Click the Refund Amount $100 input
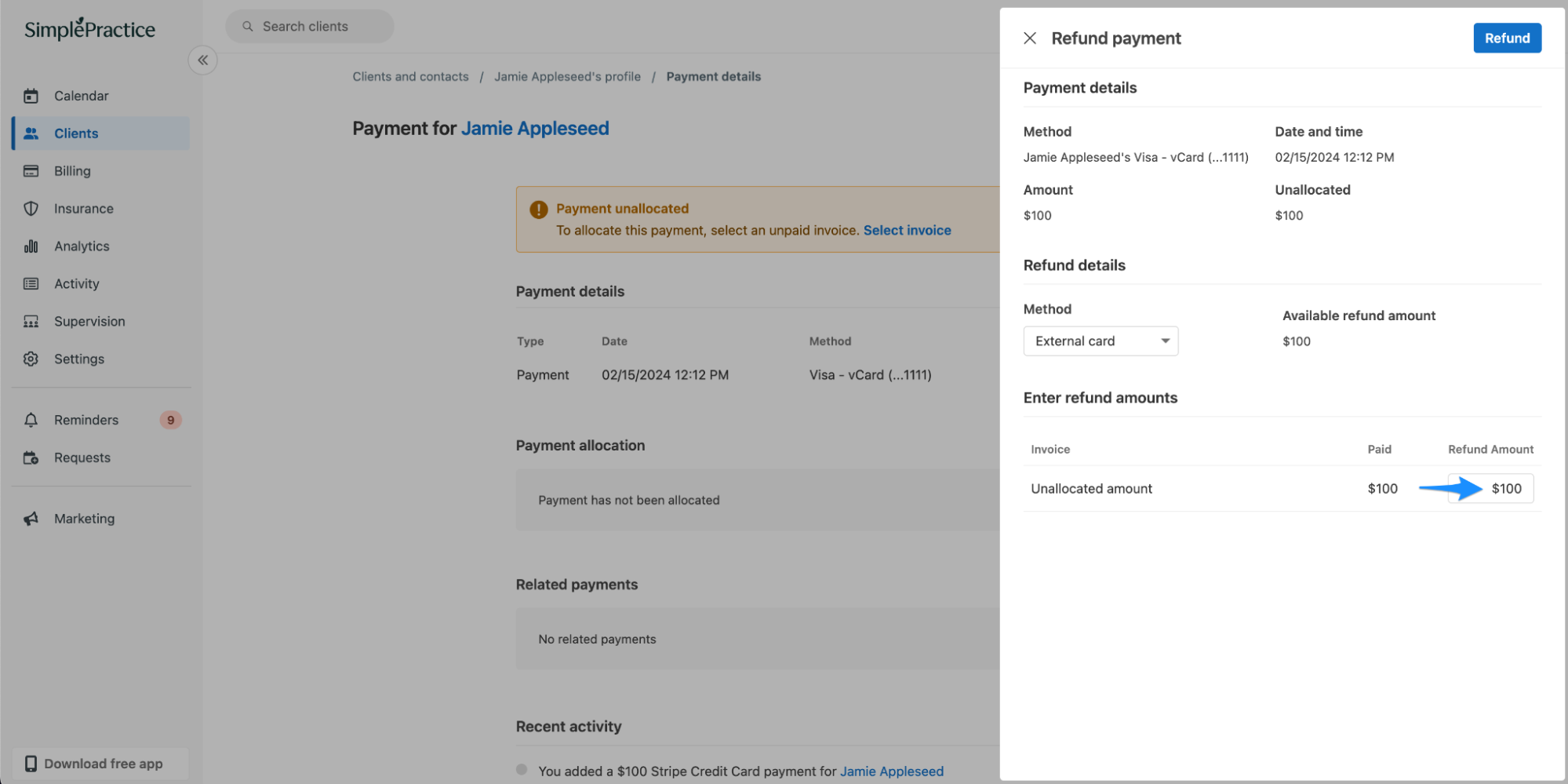Viewport: 1568px width, 784px height. (1490, 489)
